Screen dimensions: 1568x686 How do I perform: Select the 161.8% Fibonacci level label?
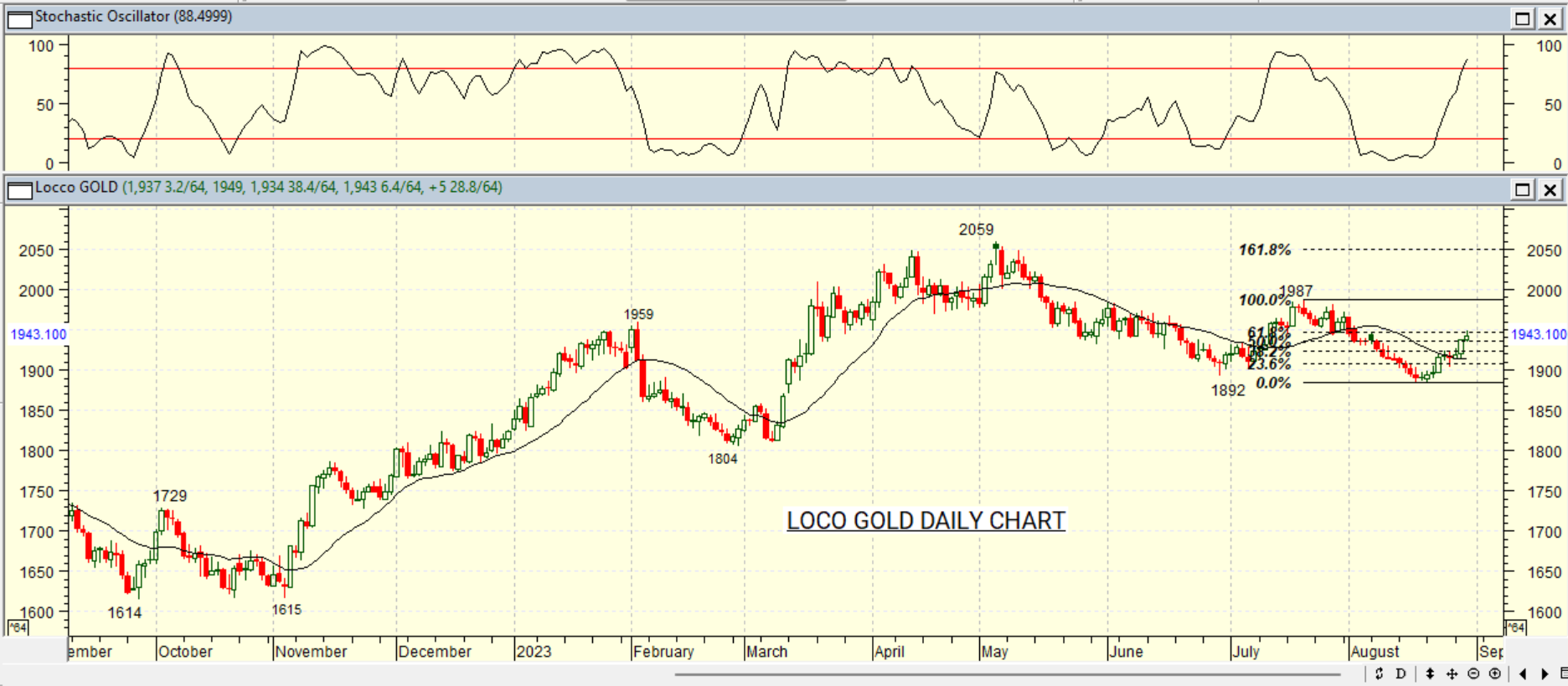(1265, 250)
